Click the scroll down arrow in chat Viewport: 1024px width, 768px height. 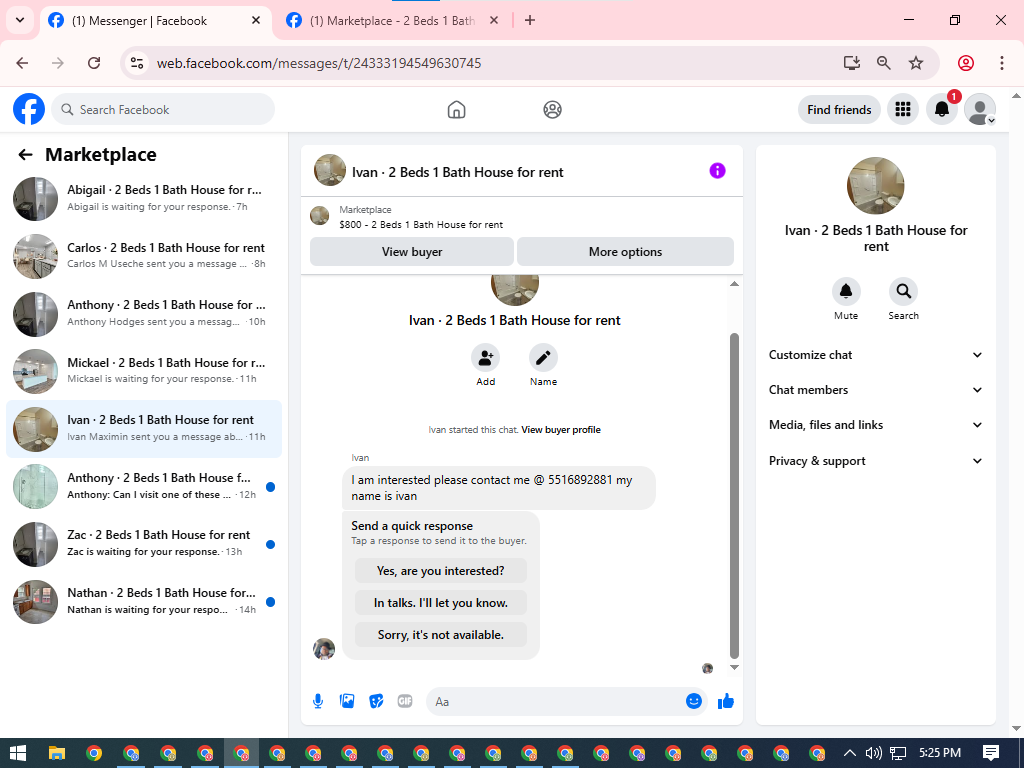click(x=734, y=667)
